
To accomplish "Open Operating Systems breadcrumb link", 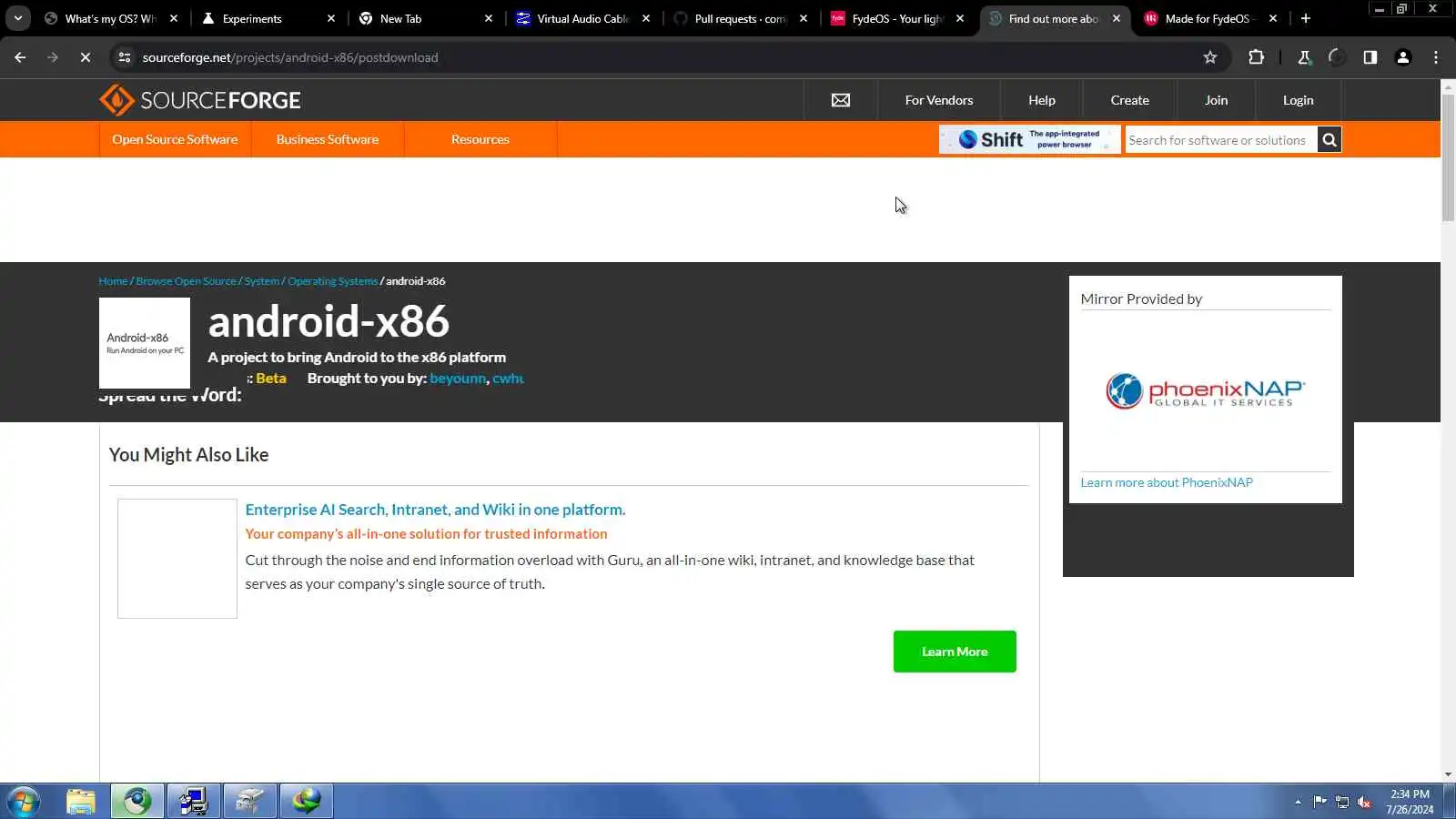I will [x=332, y=281].
